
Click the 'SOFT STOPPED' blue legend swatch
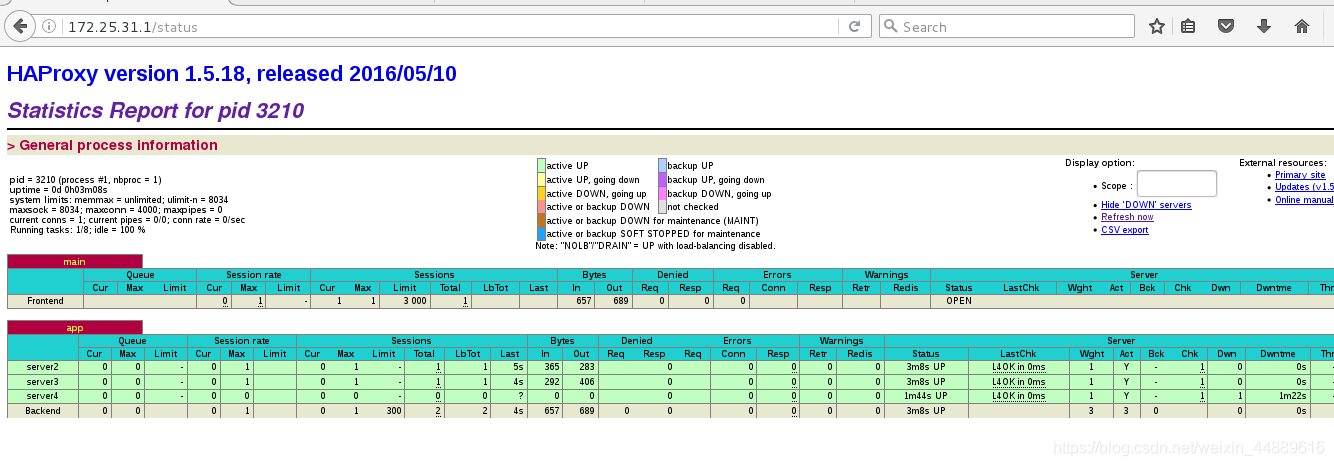point(541,234)
